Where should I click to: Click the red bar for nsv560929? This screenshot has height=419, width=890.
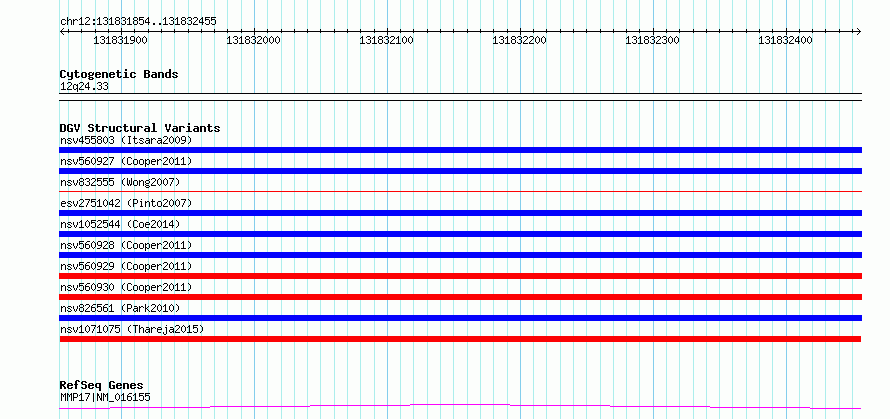tap(460, 276)
